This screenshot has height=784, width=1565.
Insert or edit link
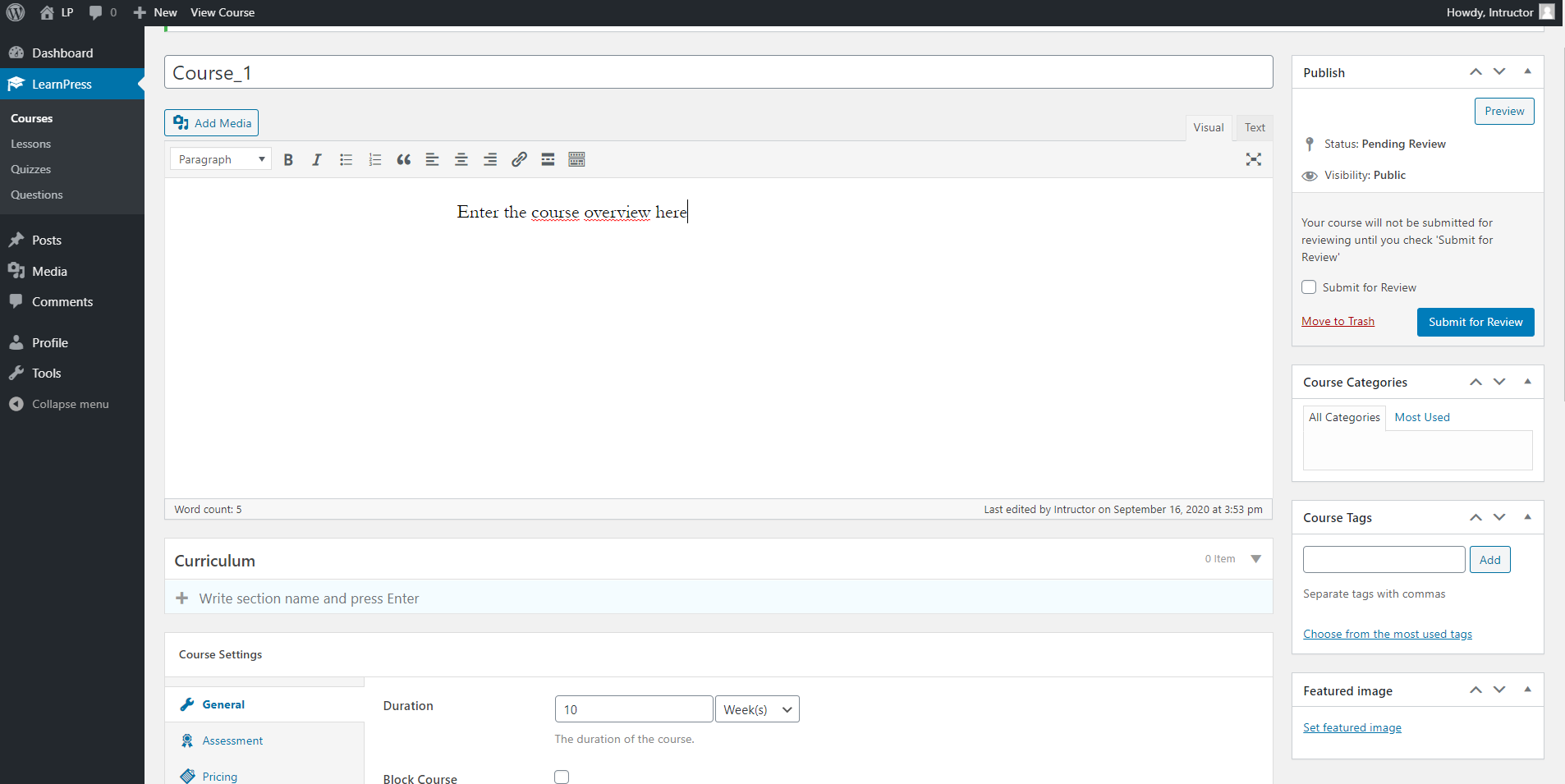point(519,160)
